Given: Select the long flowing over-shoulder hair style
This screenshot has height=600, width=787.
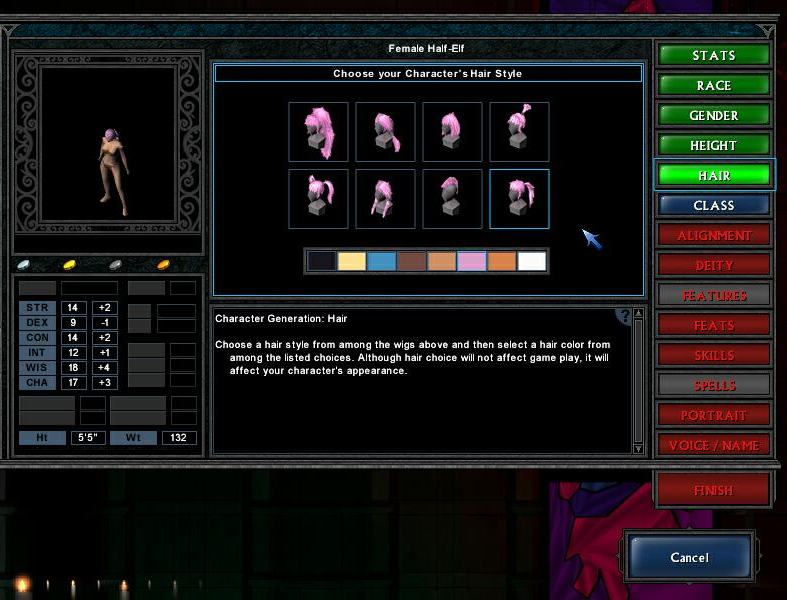Looking at the screenshot, I should pos(318,131).
